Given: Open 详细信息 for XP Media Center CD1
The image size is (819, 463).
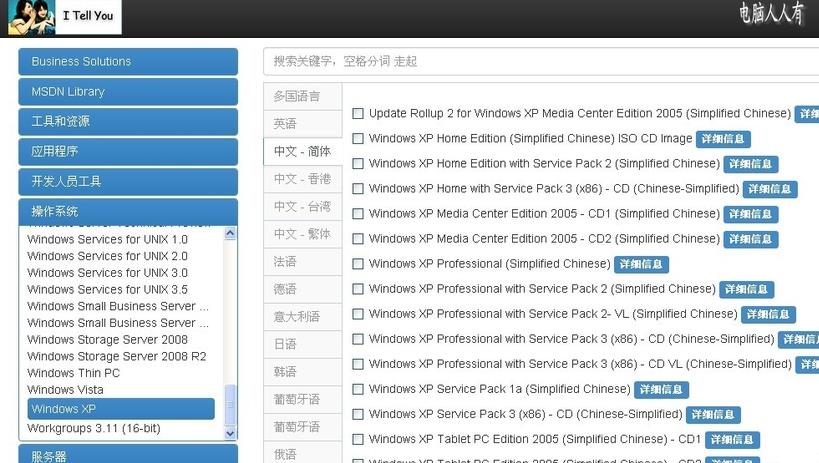Looking at the screenshot, I should [x=750, y=214].
